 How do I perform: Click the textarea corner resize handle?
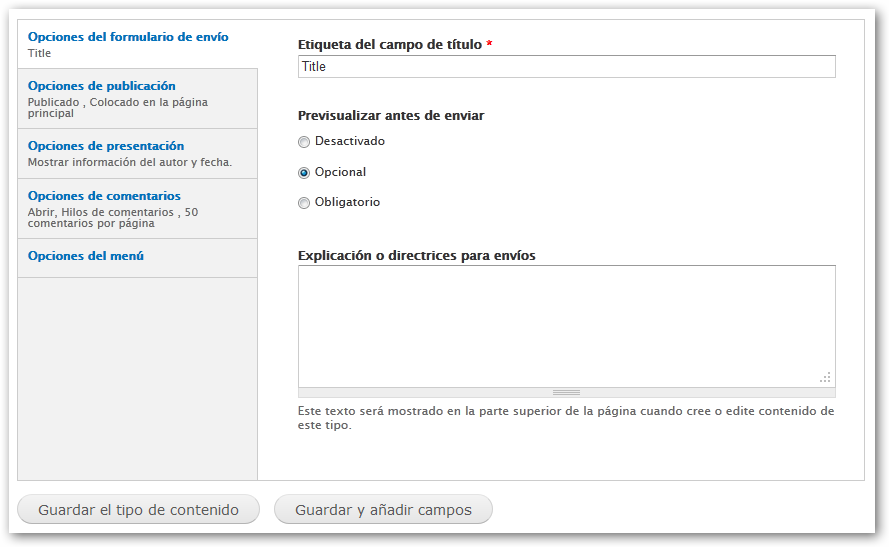(825, 377)
